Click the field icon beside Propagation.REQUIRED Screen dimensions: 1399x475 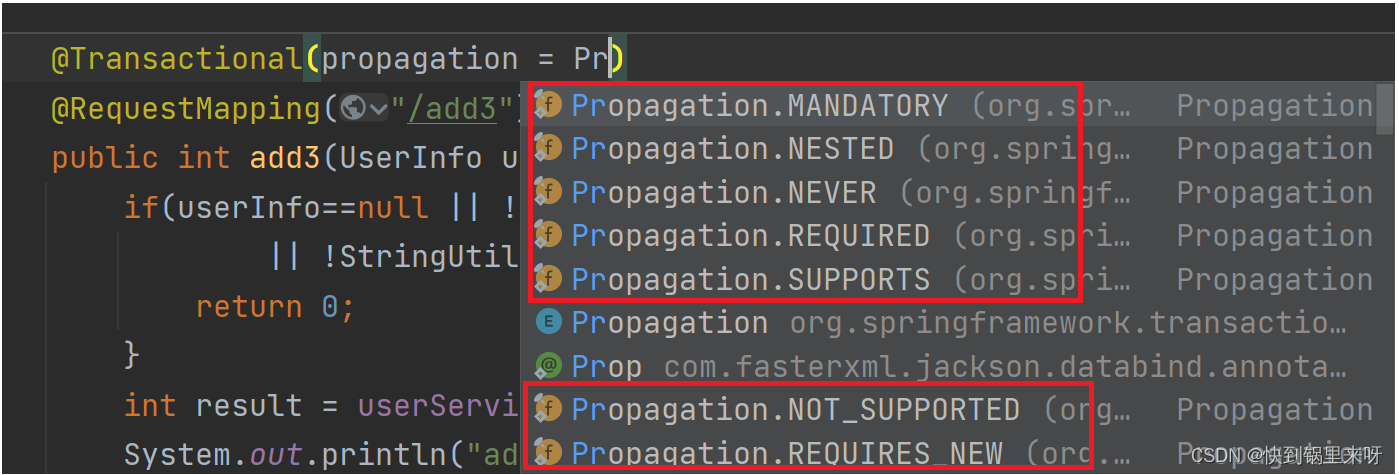tap(548, 236)
